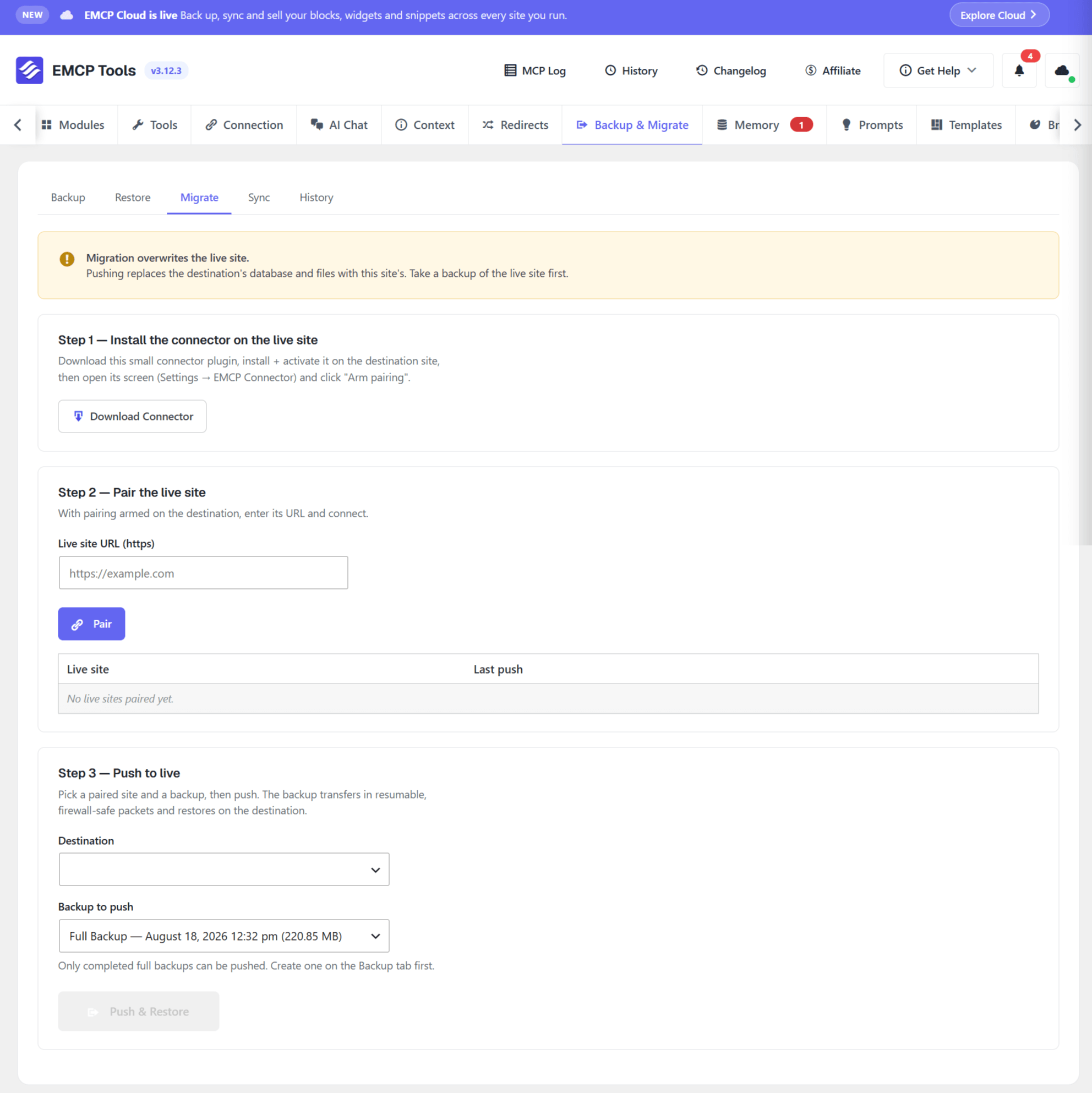The height and width of the screenshot is (1093, 1092).
Task: Focus the Live site URL field
Action: [203, 572]
